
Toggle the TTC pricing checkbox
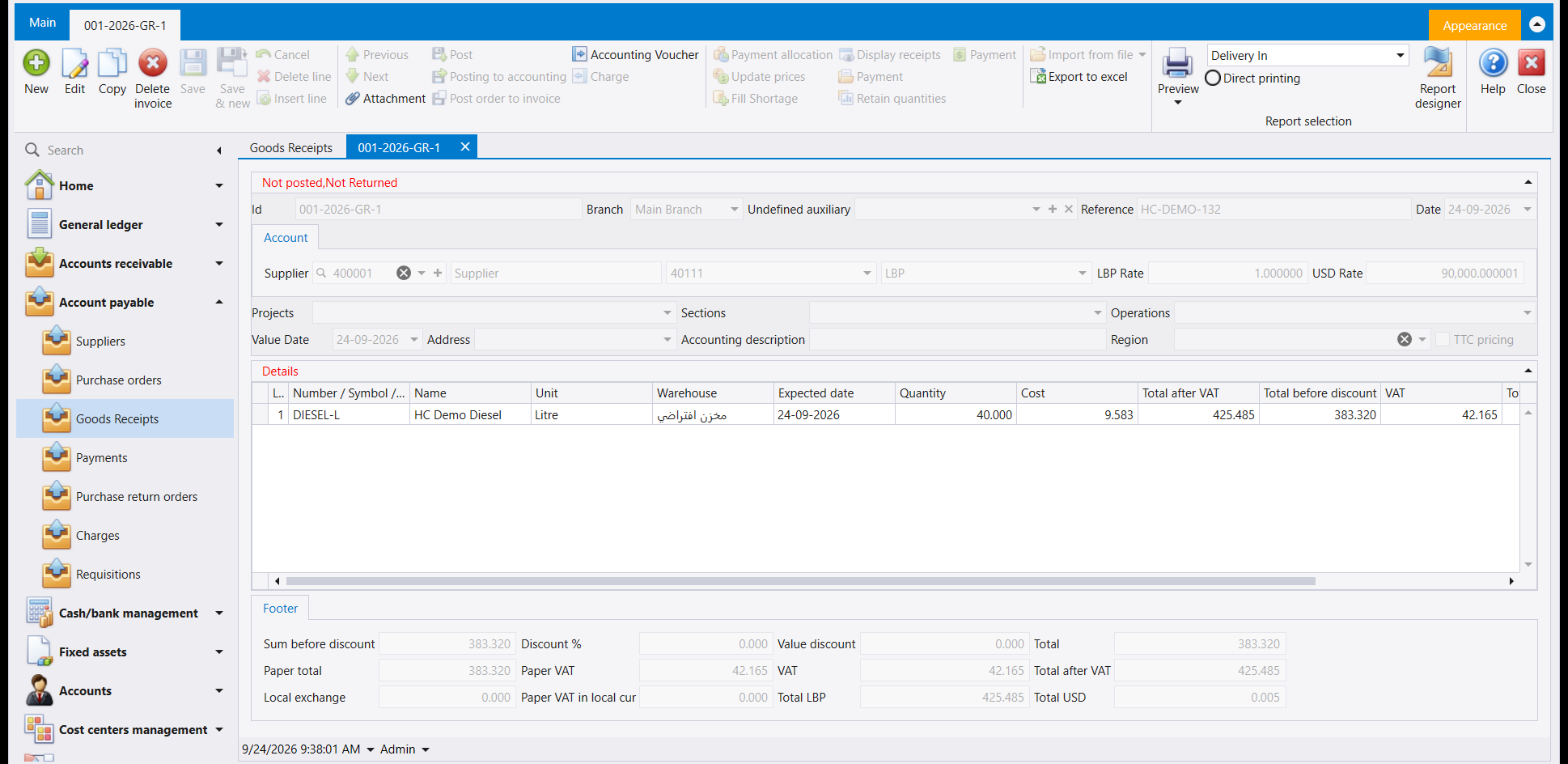click(x=1443, y=340)
